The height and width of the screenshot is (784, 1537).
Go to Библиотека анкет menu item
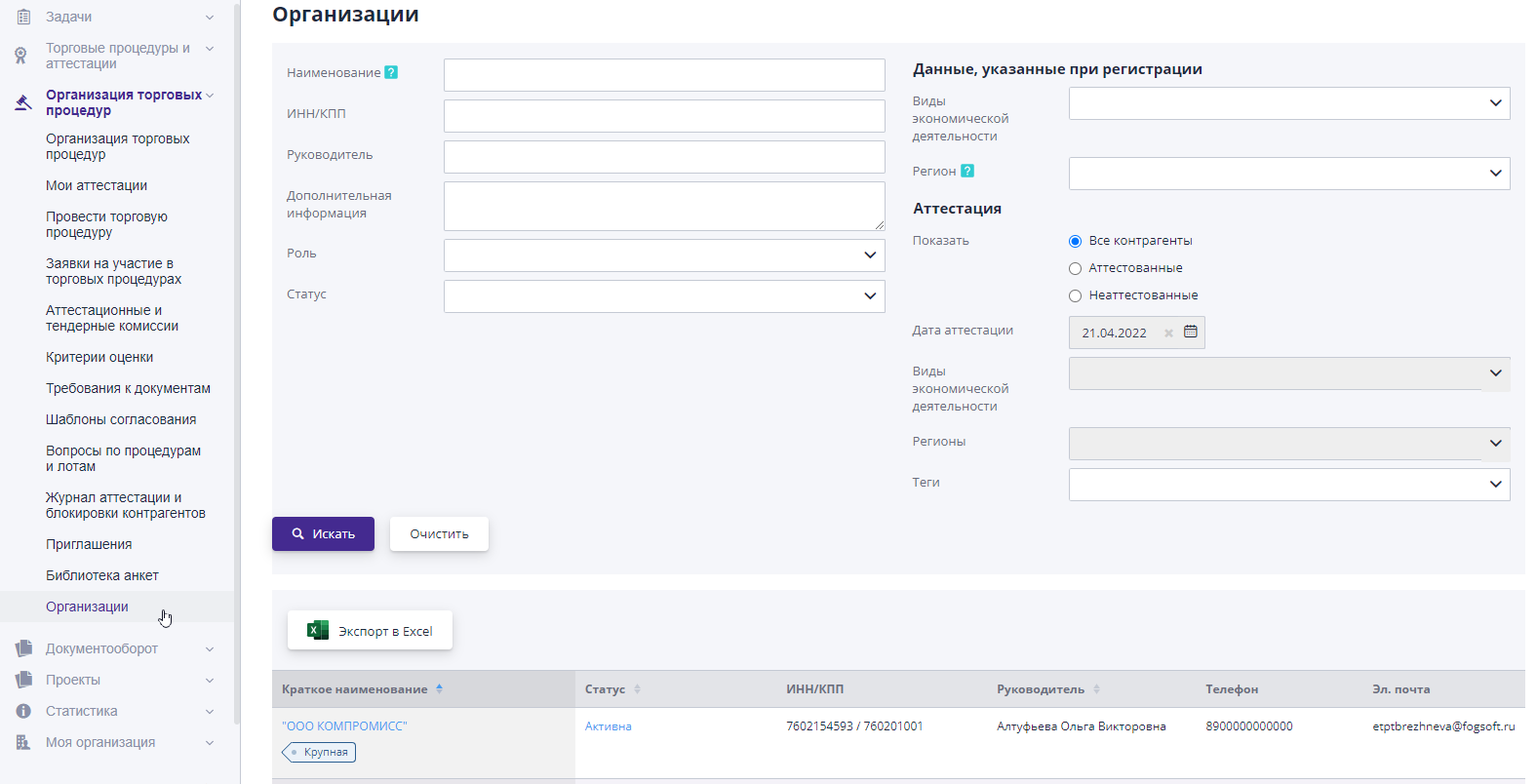point(102,575)
